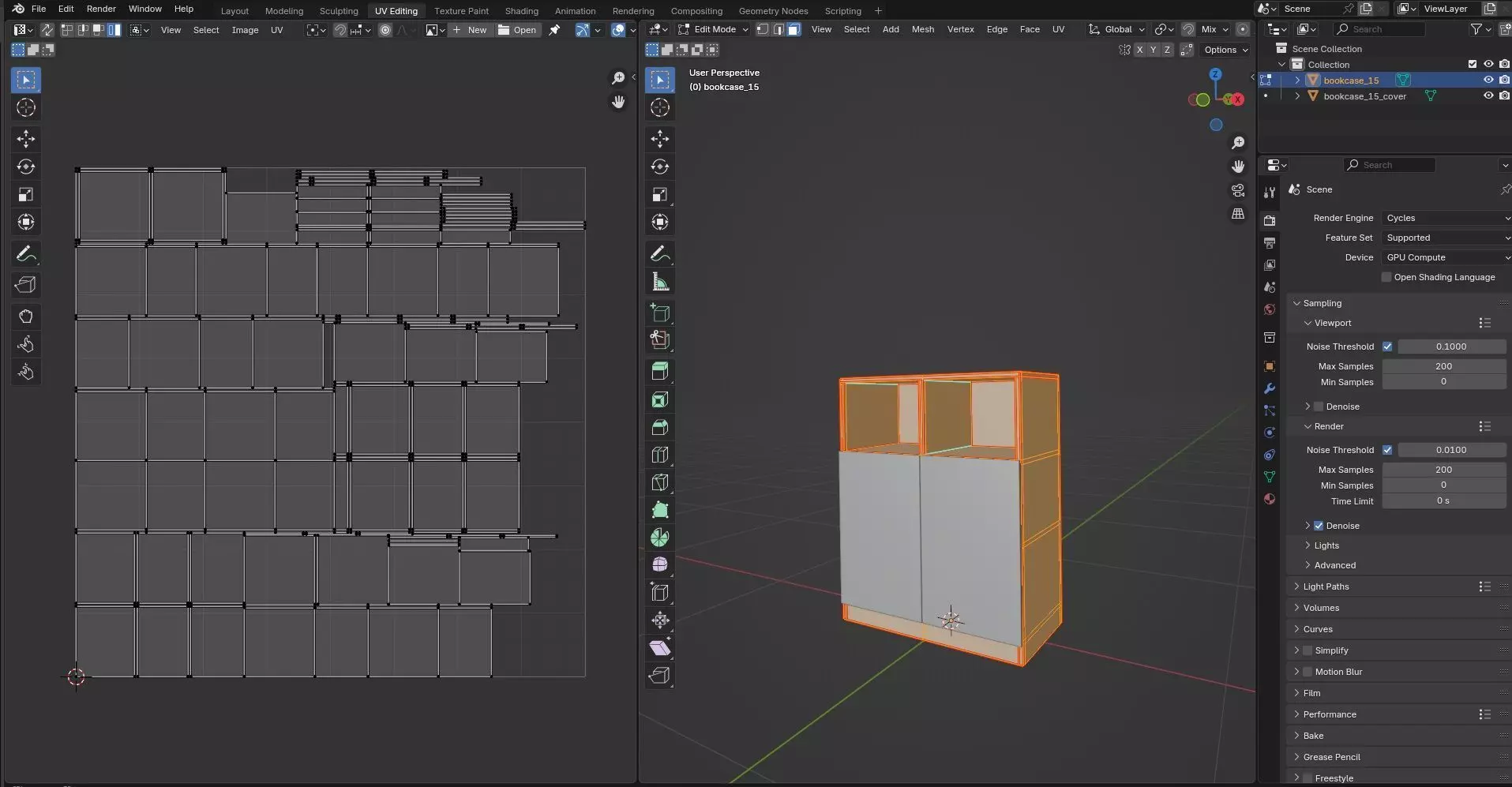Select the Relax tool in UV editor
The width and height of the screenshot is (1512, 787).
pos(26,344)
